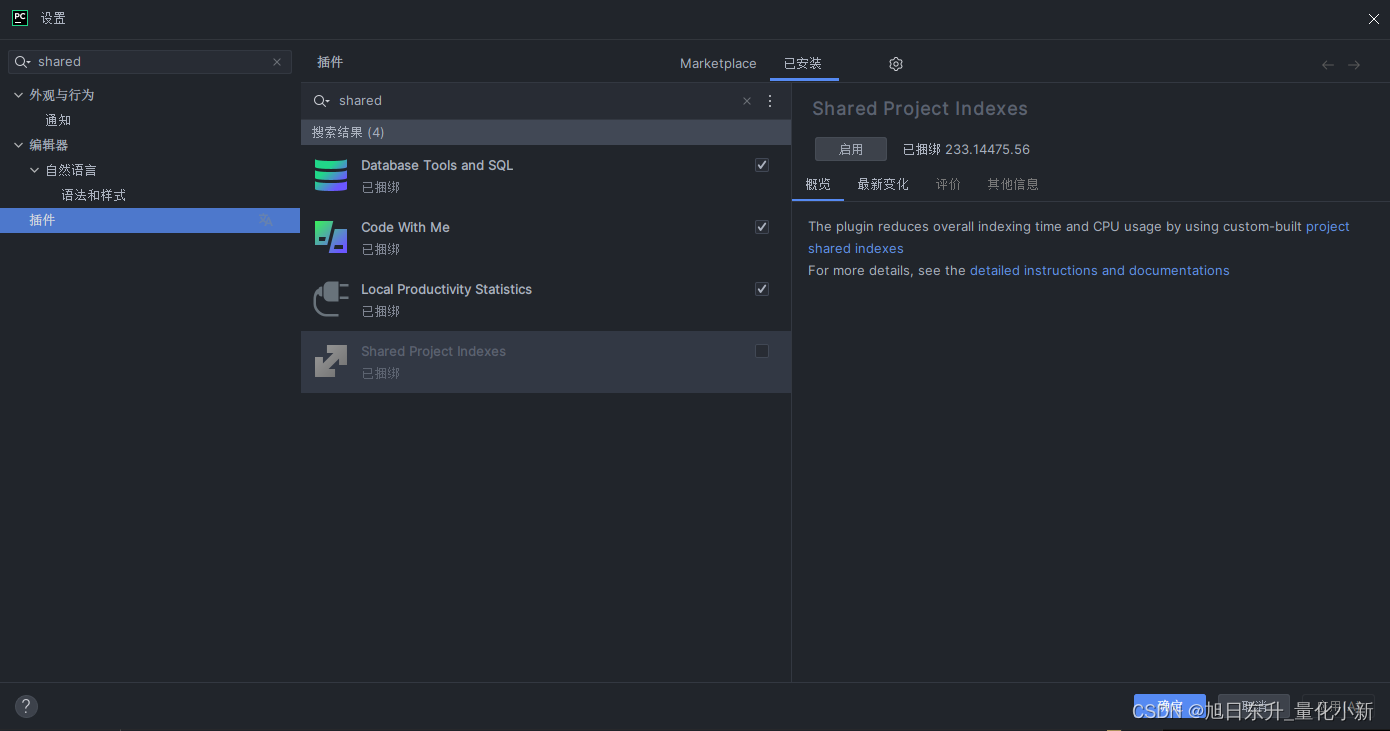Collapse the 外观与行为 tree node
Screen dimensions: 1390x731
coord(18,95)
